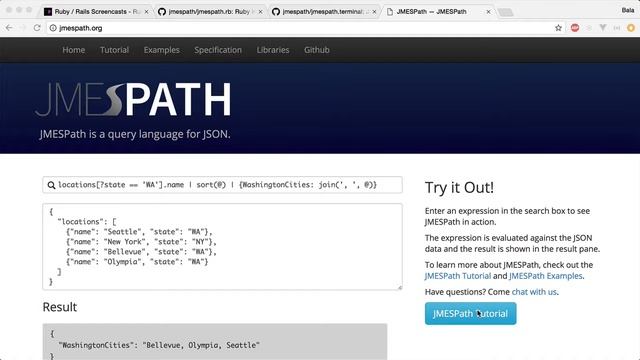Open the Libraries nav item
The image size is (640, 360).
pyautogui.click(x=273, y=50)
